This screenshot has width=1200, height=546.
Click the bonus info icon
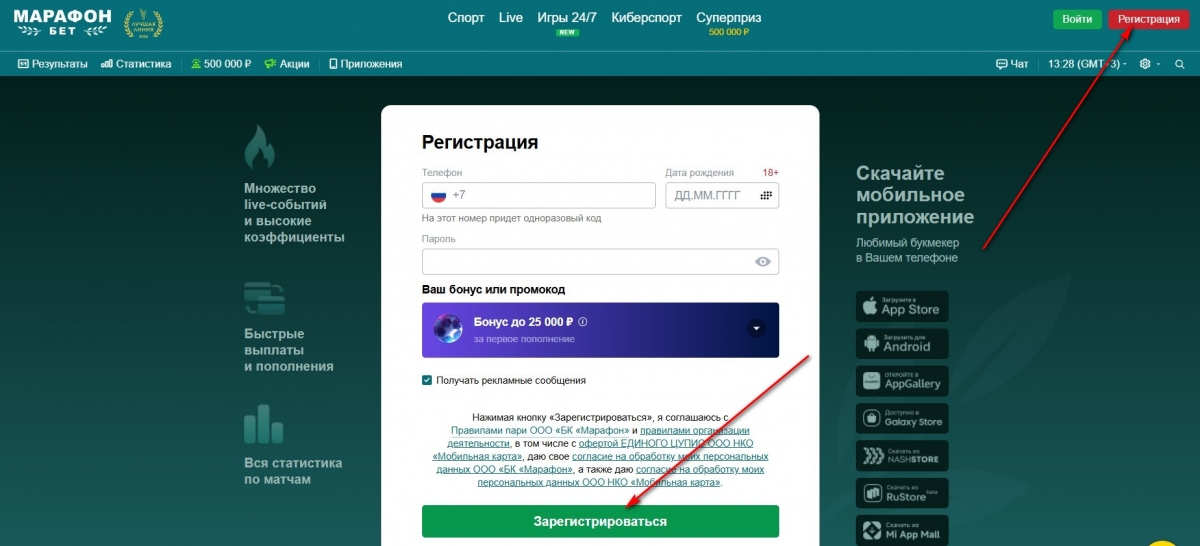[x=583, y=322]
